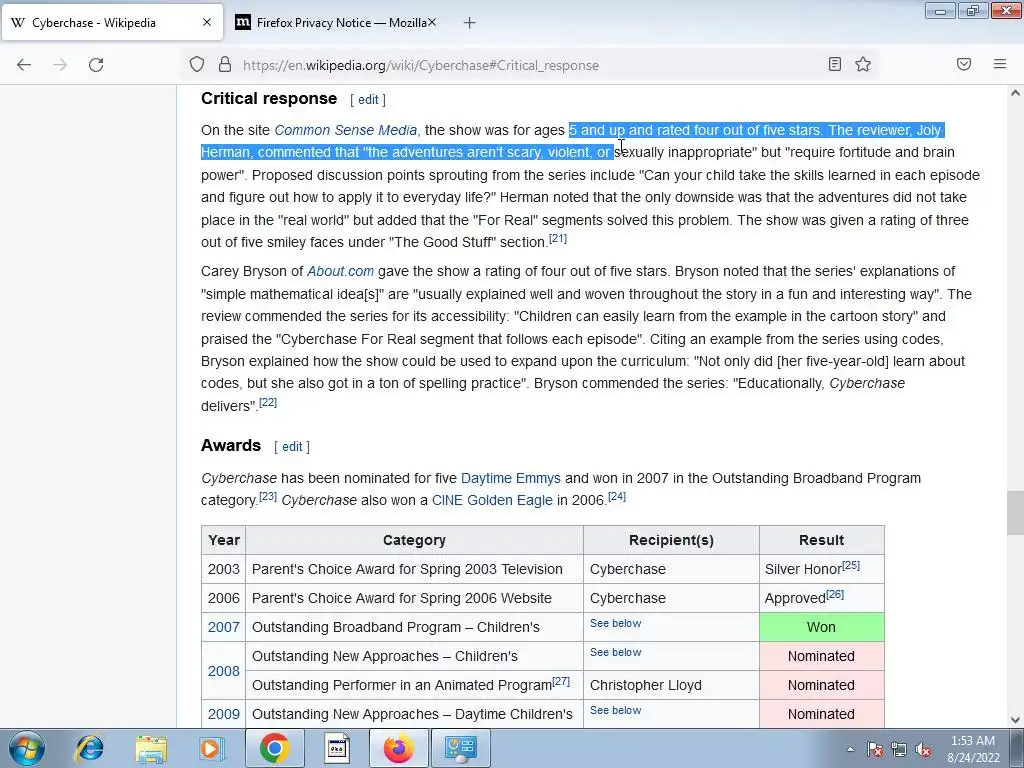The image size is (1024, 768).
Task: Click See below in Outstanding Broadband Program row
Action: [x=615, y=623]
